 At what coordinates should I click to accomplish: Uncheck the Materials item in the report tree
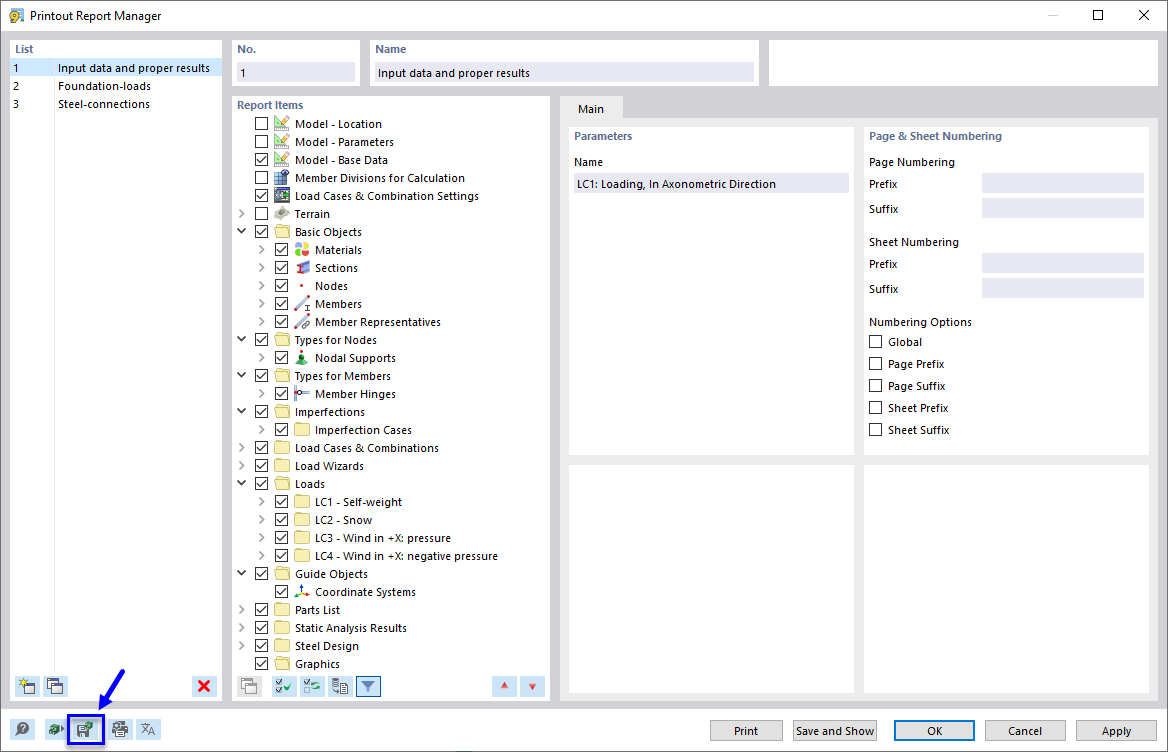point(281,249)
